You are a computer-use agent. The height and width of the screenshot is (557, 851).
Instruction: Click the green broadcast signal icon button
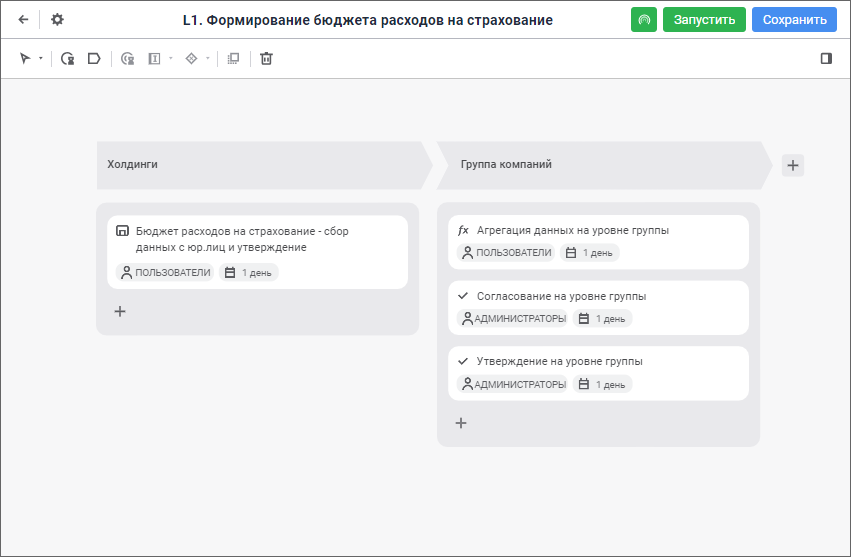(x=644, y=20)
